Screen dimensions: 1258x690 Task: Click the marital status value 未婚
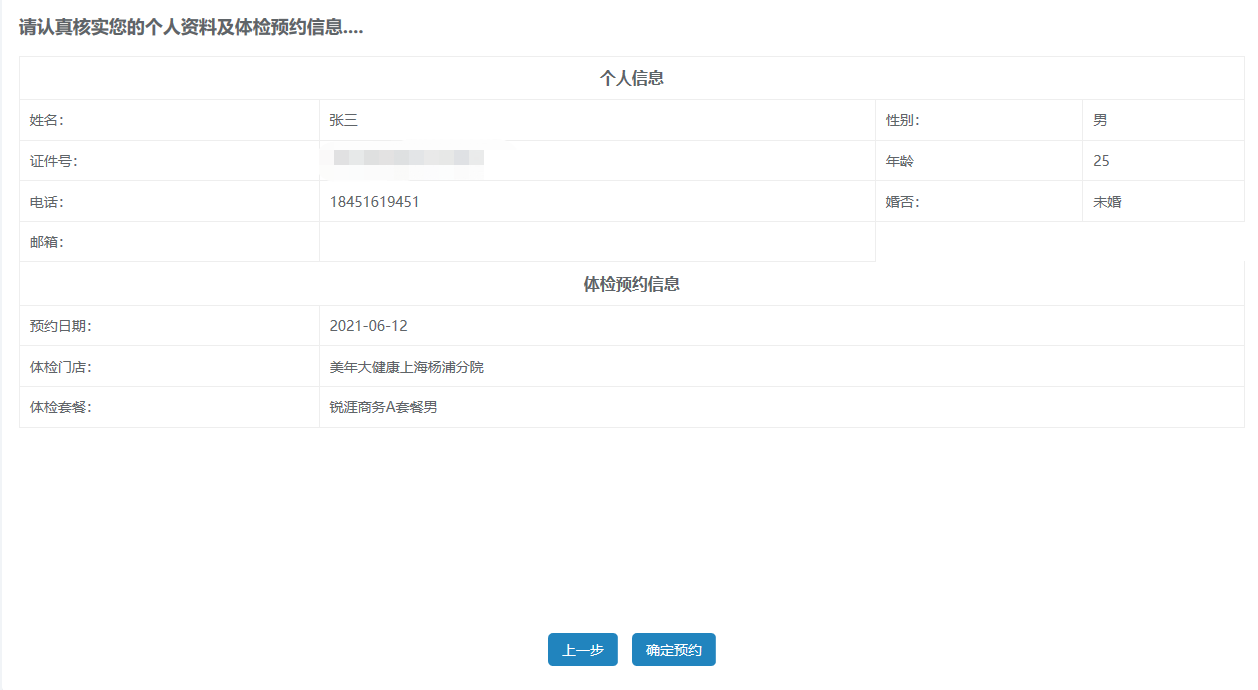(x=1107, y=202)
